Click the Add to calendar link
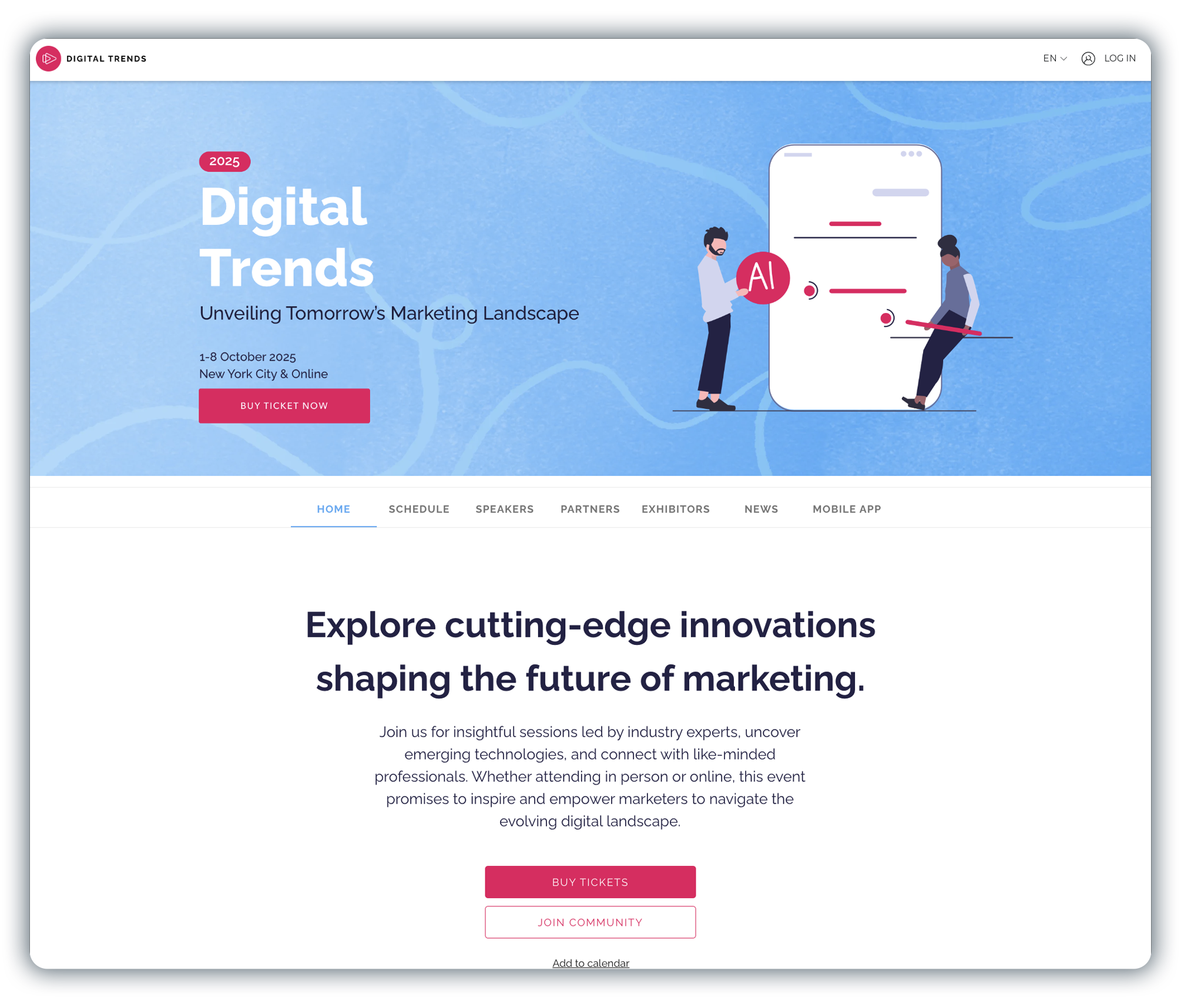The height and width of the screenshot is (1008, 1181). [590, 962]
